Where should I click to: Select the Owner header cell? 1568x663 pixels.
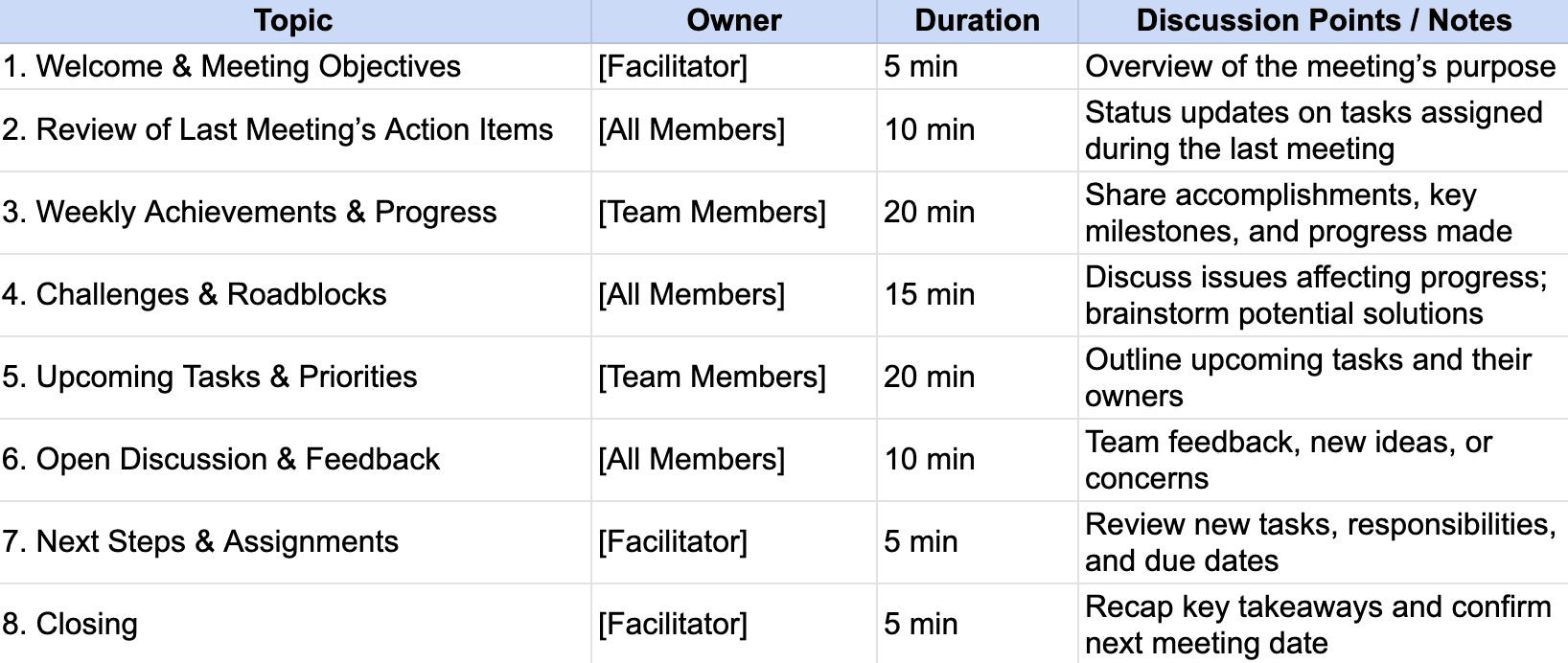[733, 21]
